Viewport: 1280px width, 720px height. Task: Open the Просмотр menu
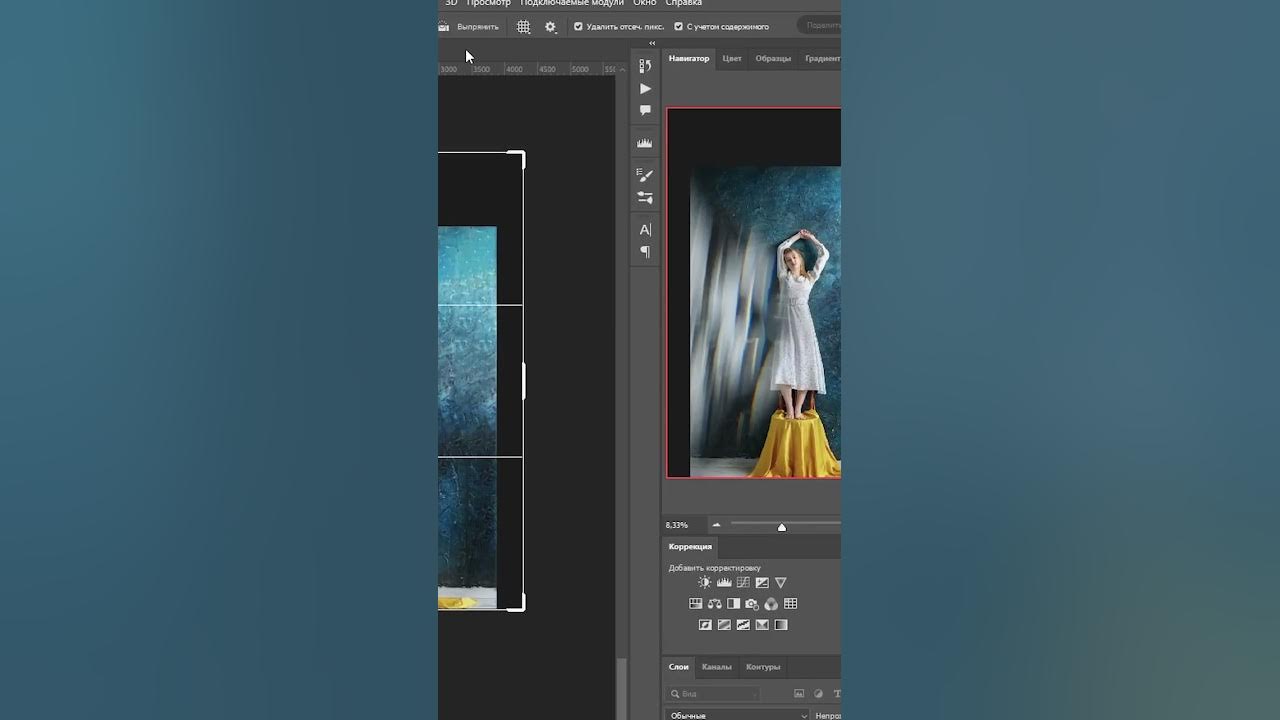tap(488, 3)
